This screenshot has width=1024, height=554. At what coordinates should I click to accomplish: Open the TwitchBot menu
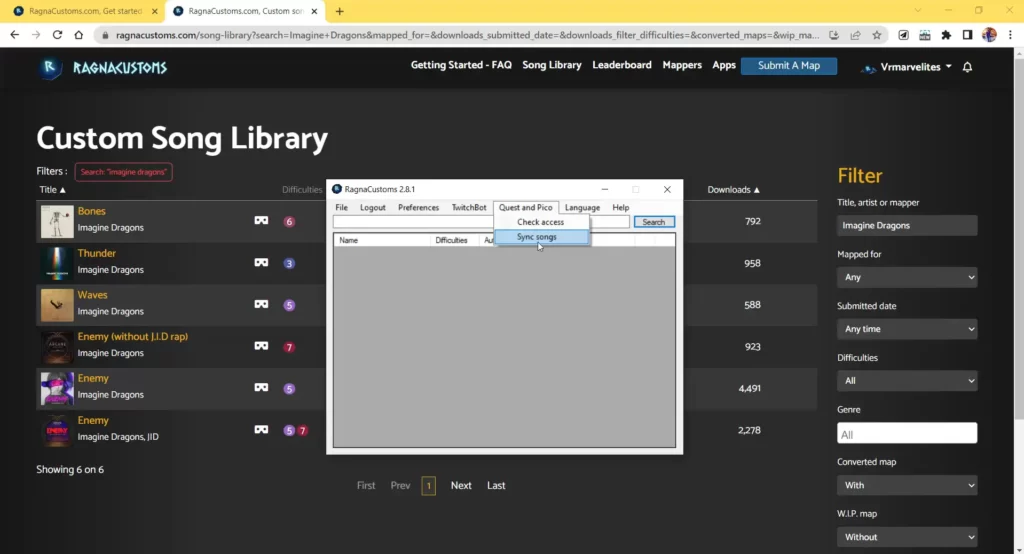point(469,207)
